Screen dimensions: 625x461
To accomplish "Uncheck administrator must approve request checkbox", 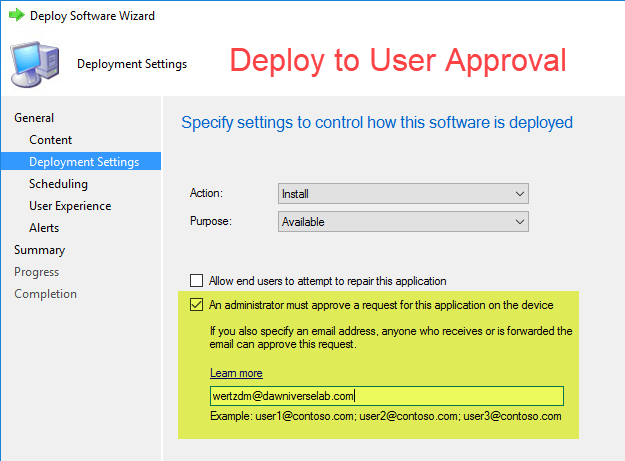I will click(197, 305).
